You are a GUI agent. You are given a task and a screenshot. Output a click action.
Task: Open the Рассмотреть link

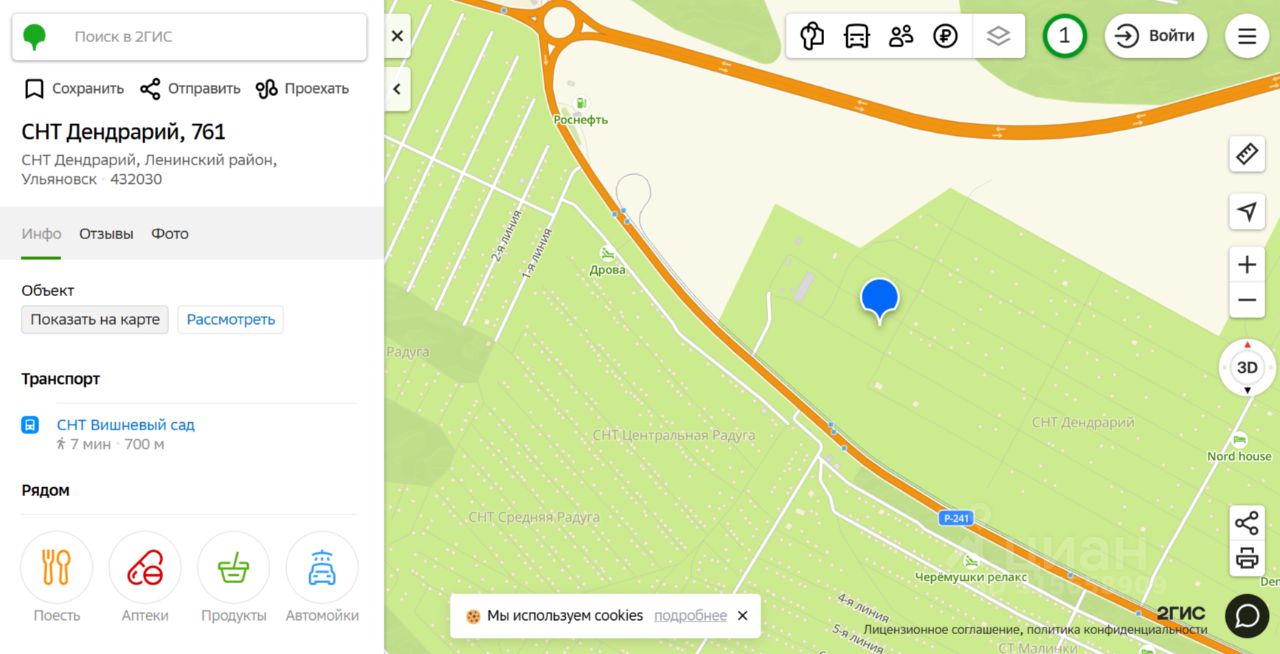(231, 320)
